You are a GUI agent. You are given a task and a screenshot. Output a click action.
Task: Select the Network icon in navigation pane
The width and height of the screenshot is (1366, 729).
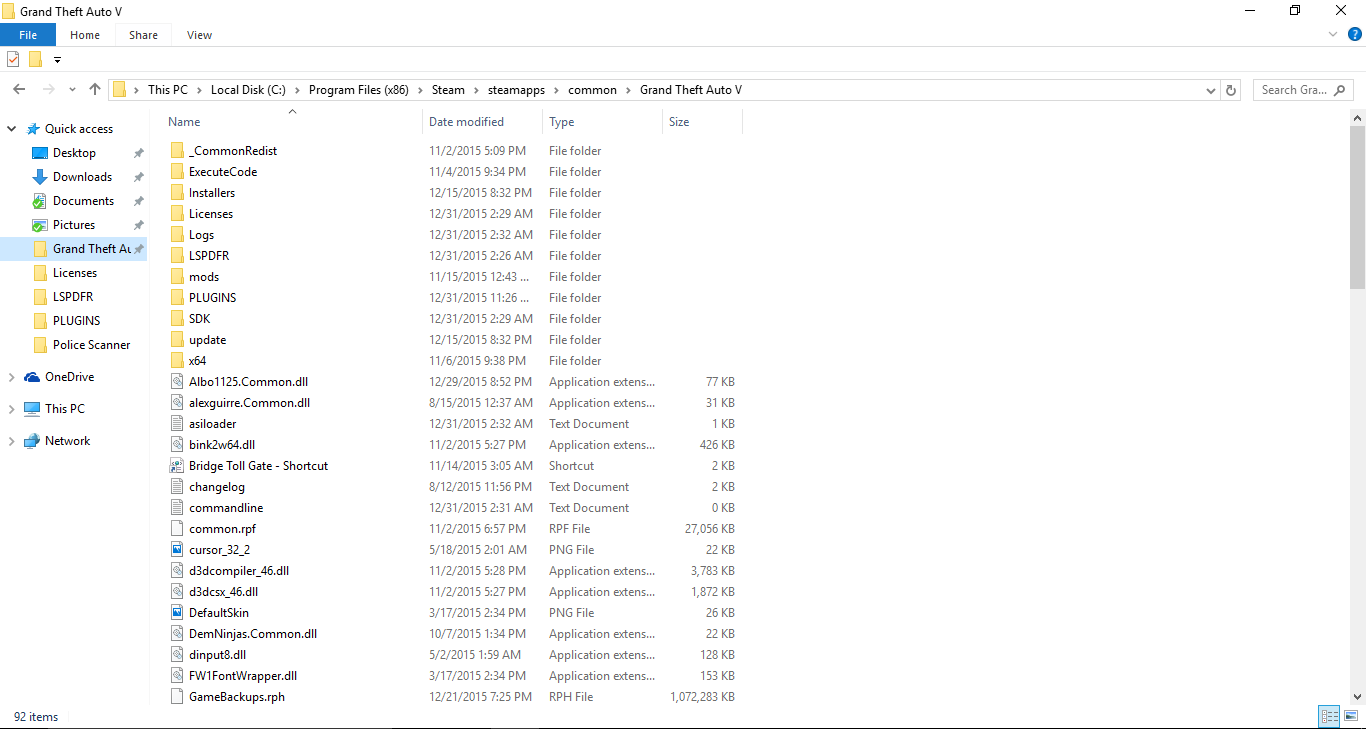[x=32, y=441]
